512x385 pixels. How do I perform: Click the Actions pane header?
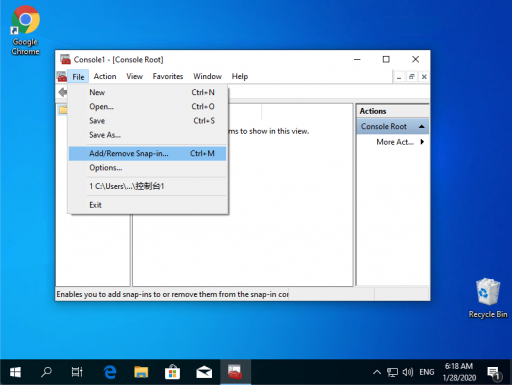point(393,111)
